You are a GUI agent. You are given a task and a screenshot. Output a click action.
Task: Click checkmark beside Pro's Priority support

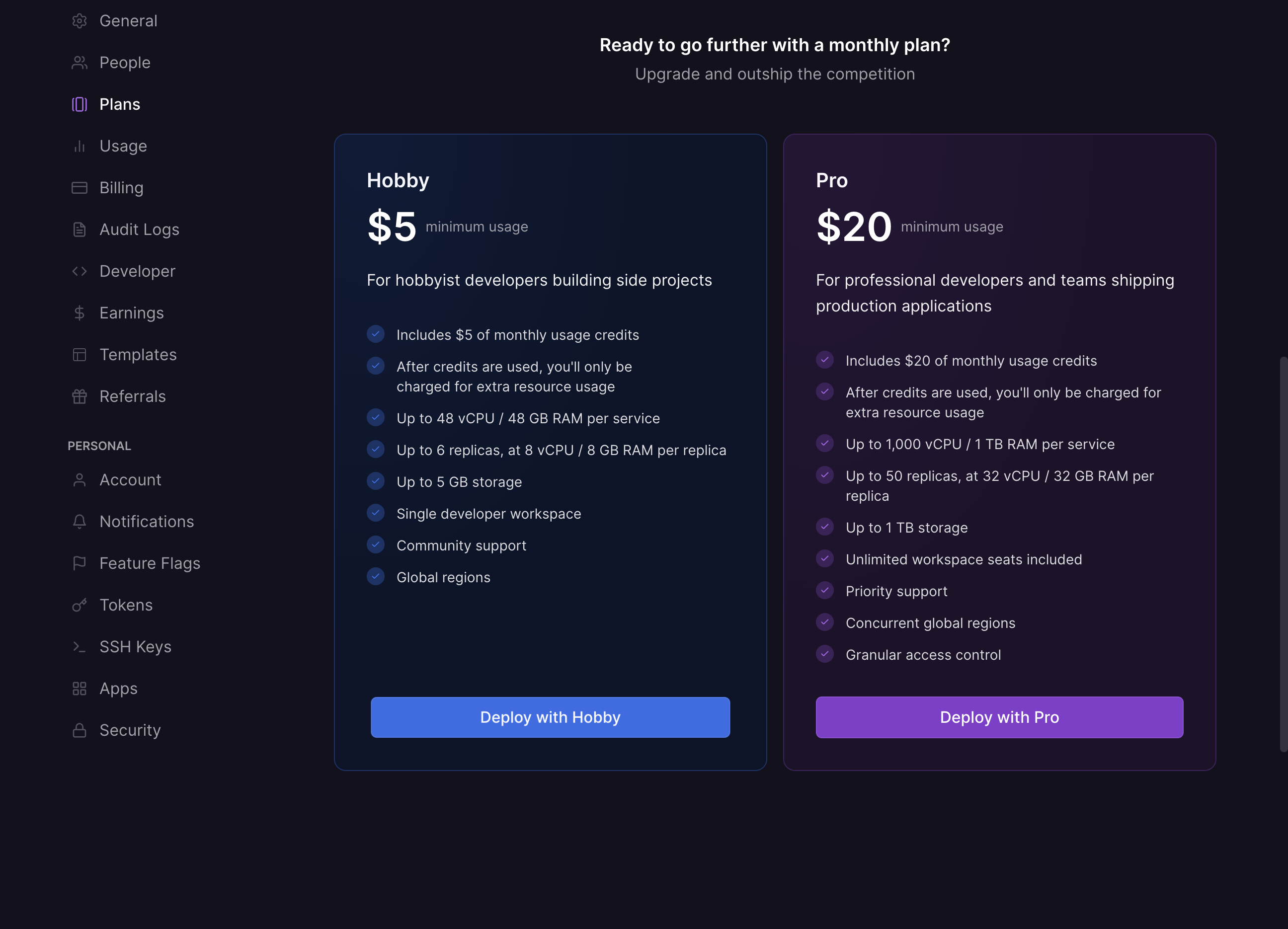824,591
